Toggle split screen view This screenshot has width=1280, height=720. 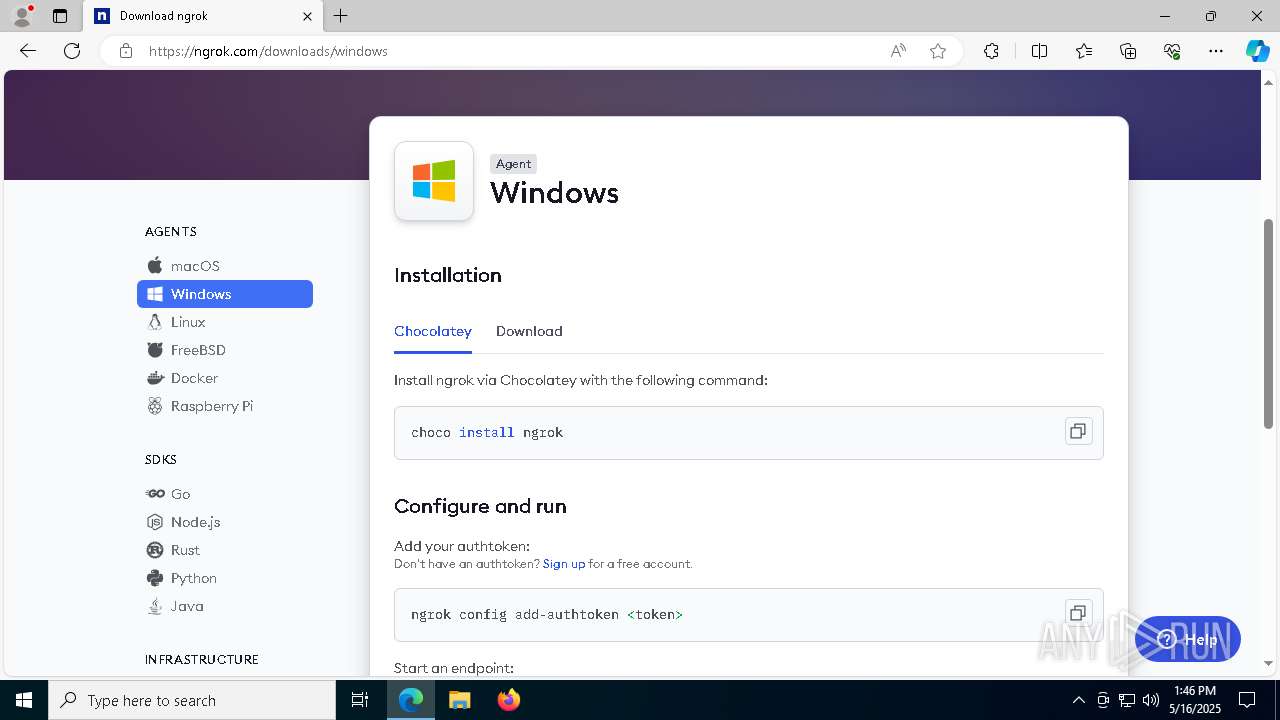coord(1039,51)
